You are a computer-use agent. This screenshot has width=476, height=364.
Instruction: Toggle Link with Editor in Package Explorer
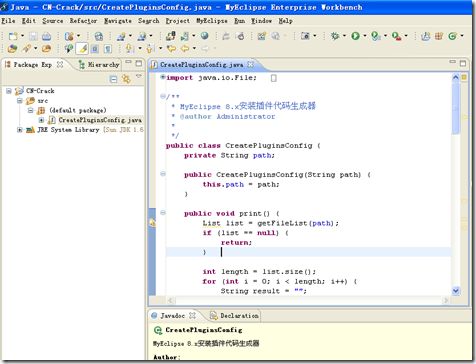[126, 79]
